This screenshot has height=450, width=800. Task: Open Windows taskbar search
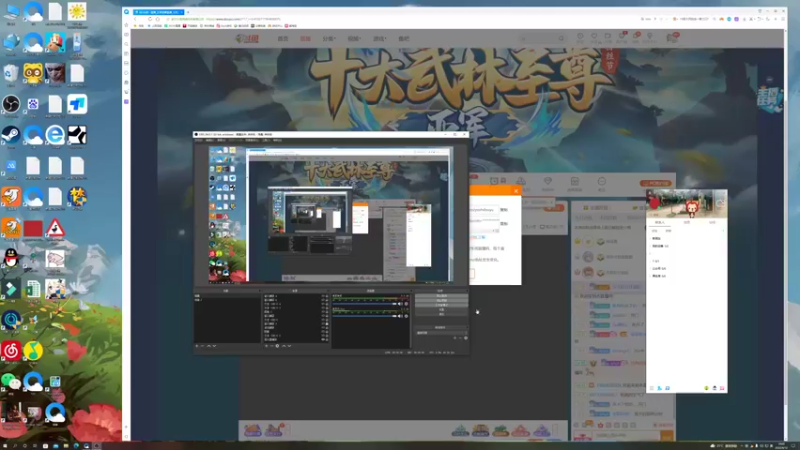(x=14, y=445)
